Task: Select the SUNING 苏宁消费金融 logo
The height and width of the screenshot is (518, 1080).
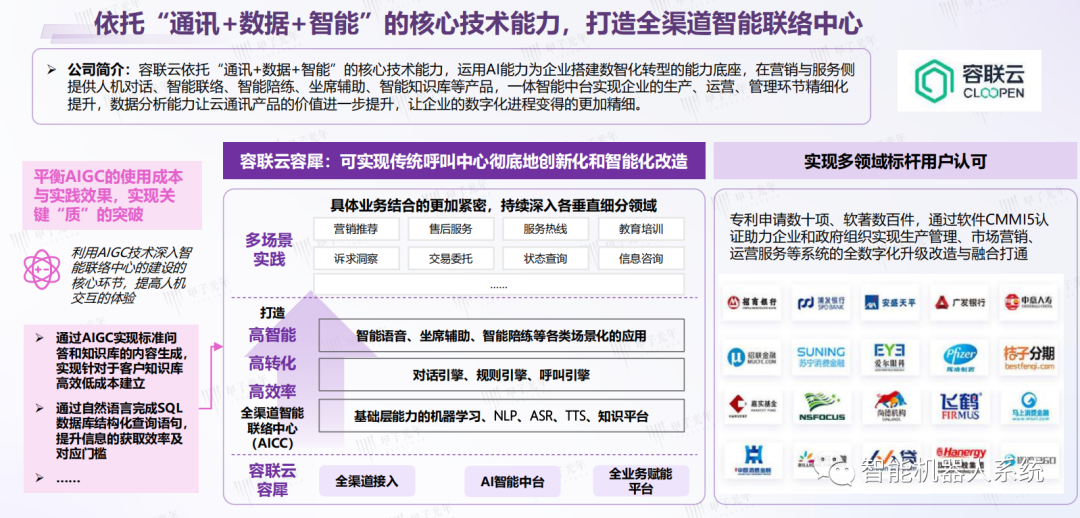Action: click(821, 356)
